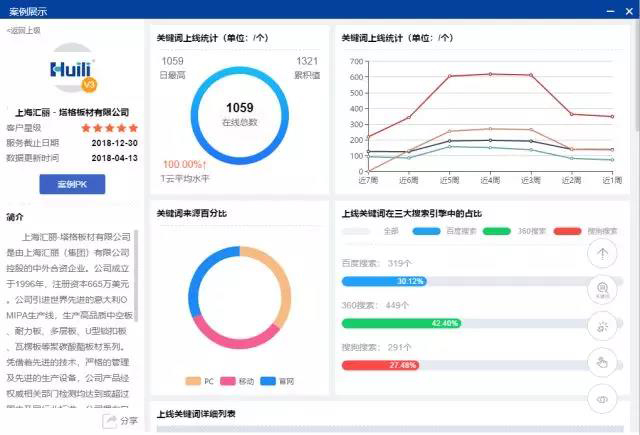The height and width of the screenshot is (435, 640).
Task: Click the scroll-to-top arrow floating icon
Action: coord(603,254)
